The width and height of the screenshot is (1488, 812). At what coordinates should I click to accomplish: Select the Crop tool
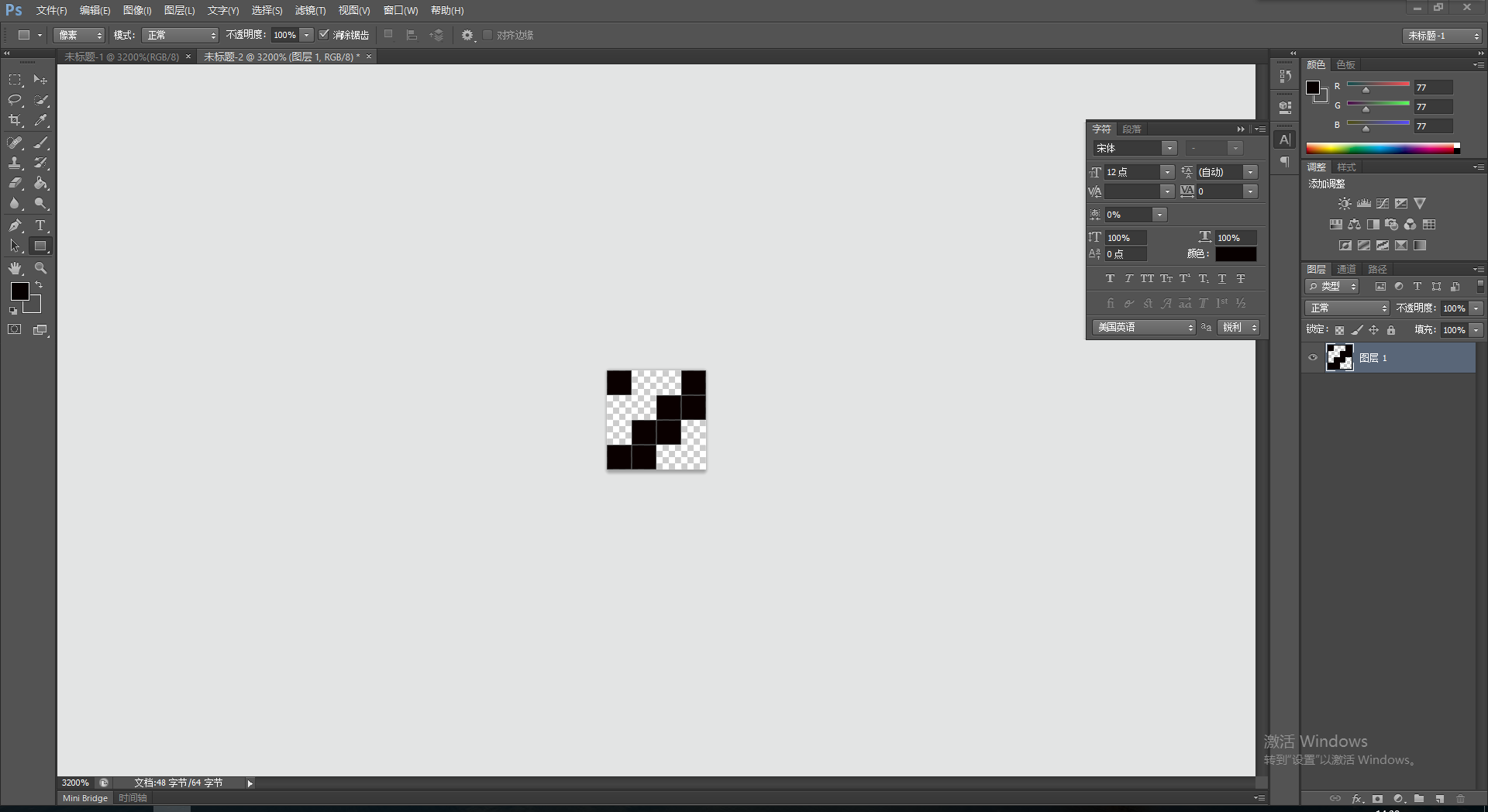(x=15, y=120)
